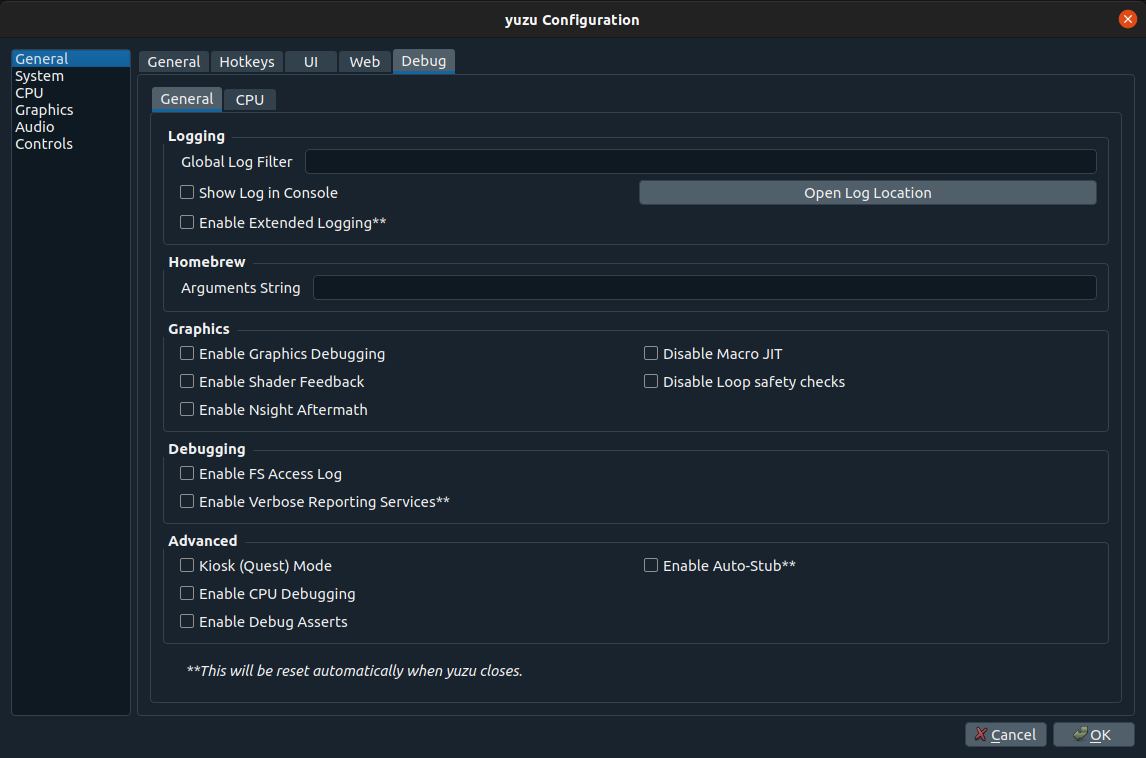The width and height of the screenshot is (1146, 758).
Task: Switch to the UI tab
Action: tap(311, 62)
